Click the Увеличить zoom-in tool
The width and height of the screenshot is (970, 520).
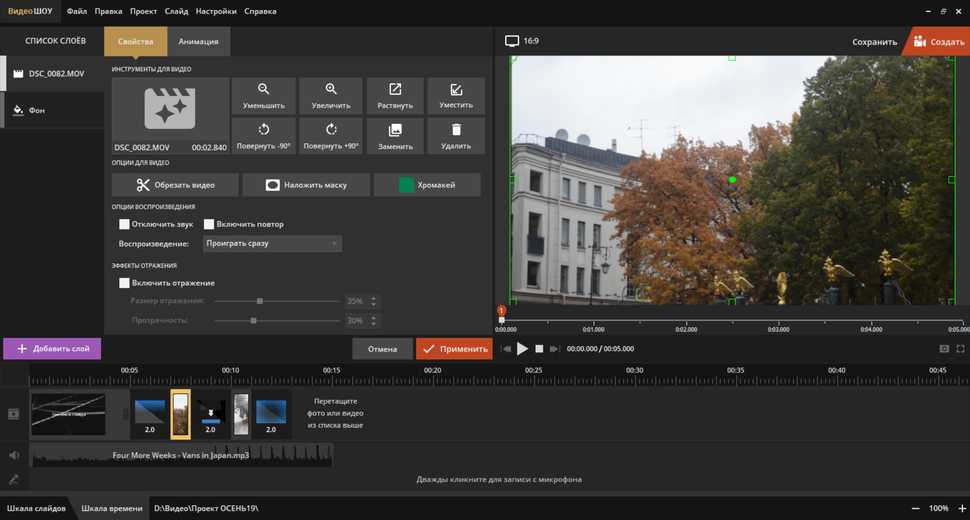point(331,96)
